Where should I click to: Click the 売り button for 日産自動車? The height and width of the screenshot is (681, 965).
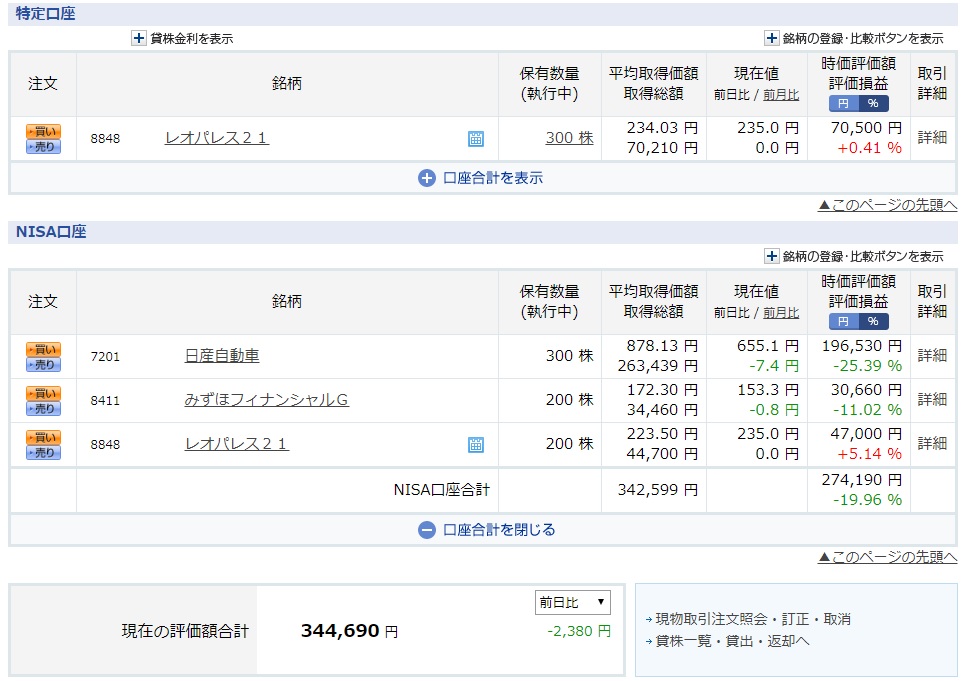[43, 364]
